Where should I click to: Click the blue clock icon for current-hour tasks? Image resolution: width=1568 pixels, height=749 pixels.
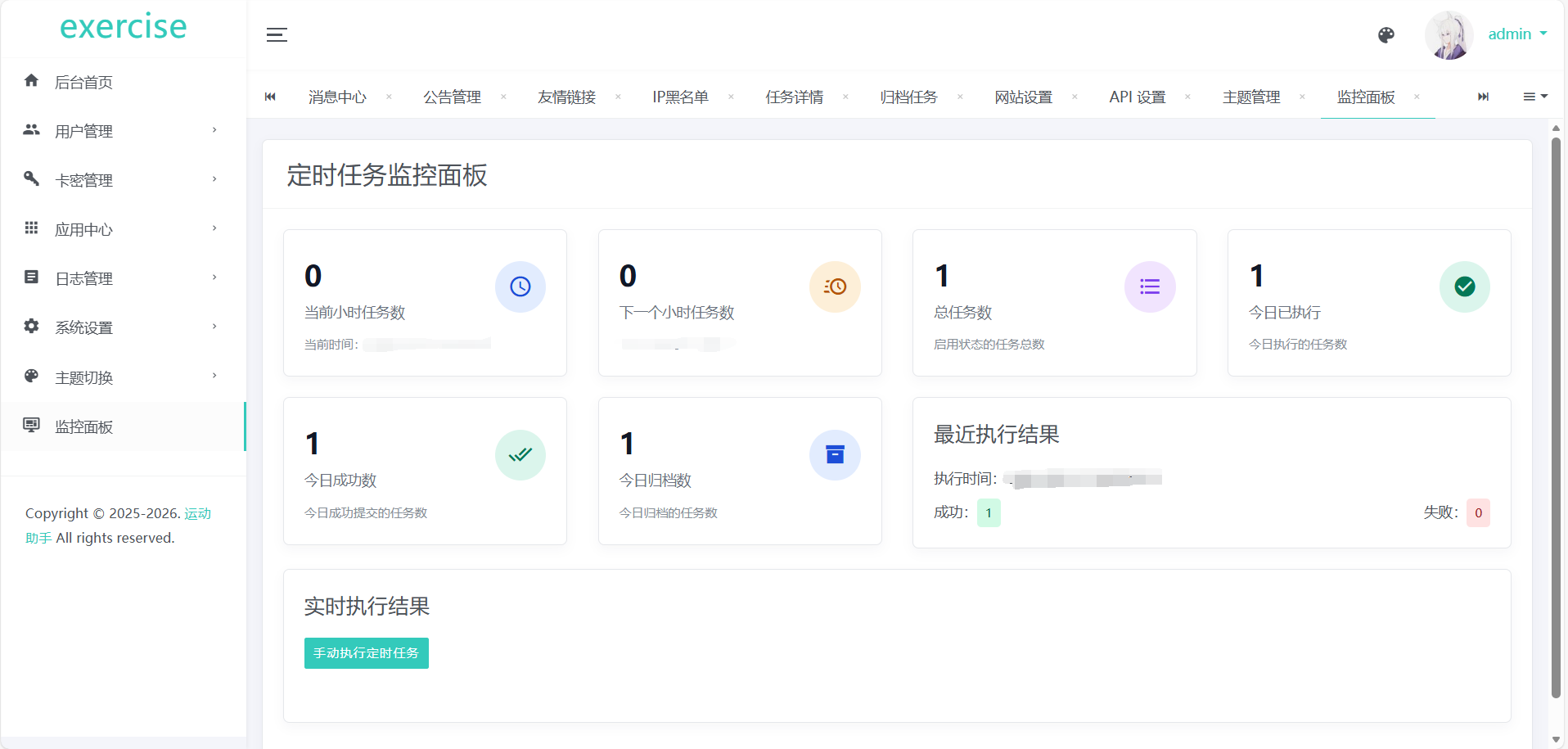point(520,287)
